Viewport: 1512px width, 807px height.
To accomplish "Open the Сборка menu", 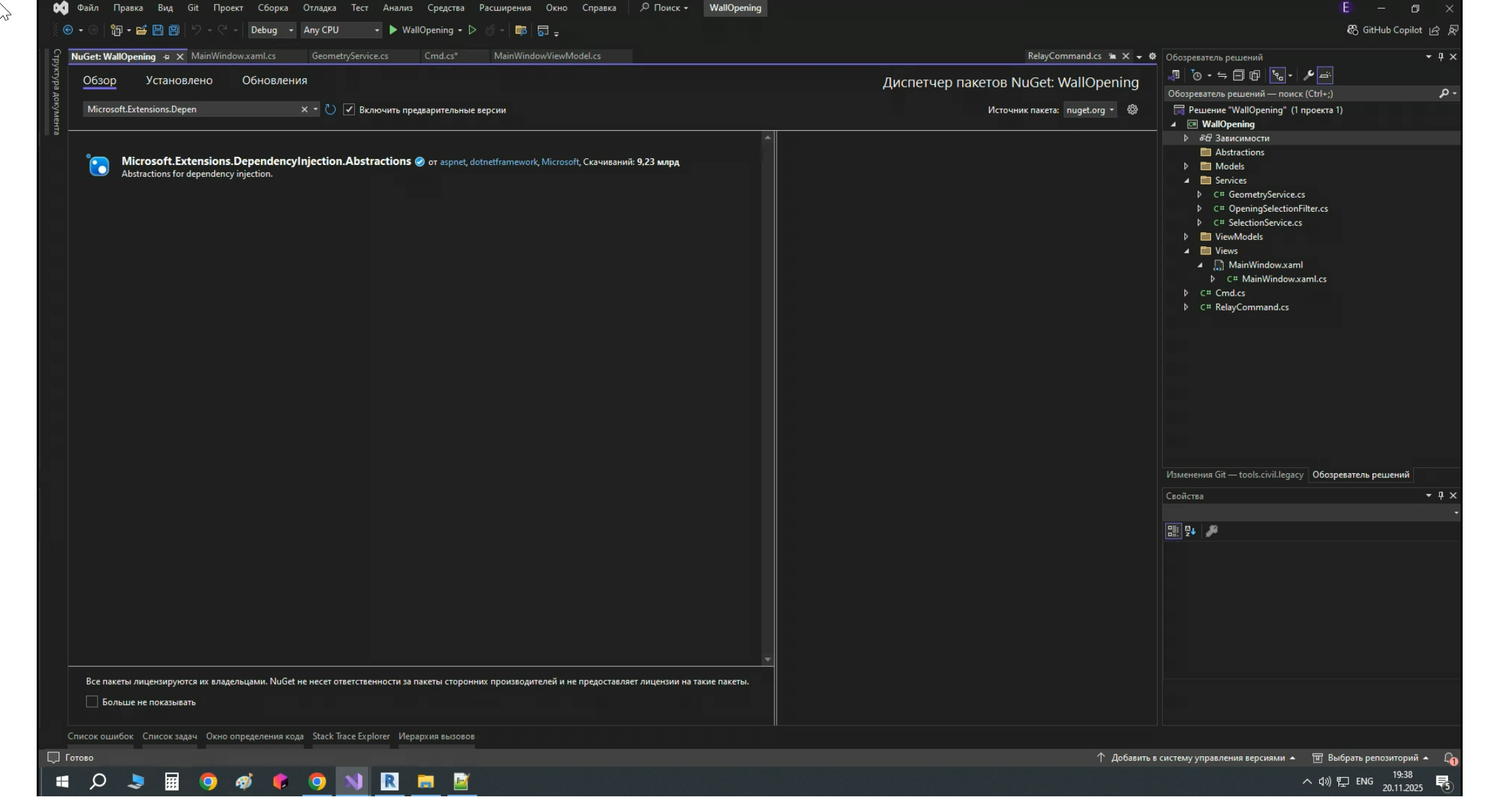I will [x=272, y=8].
